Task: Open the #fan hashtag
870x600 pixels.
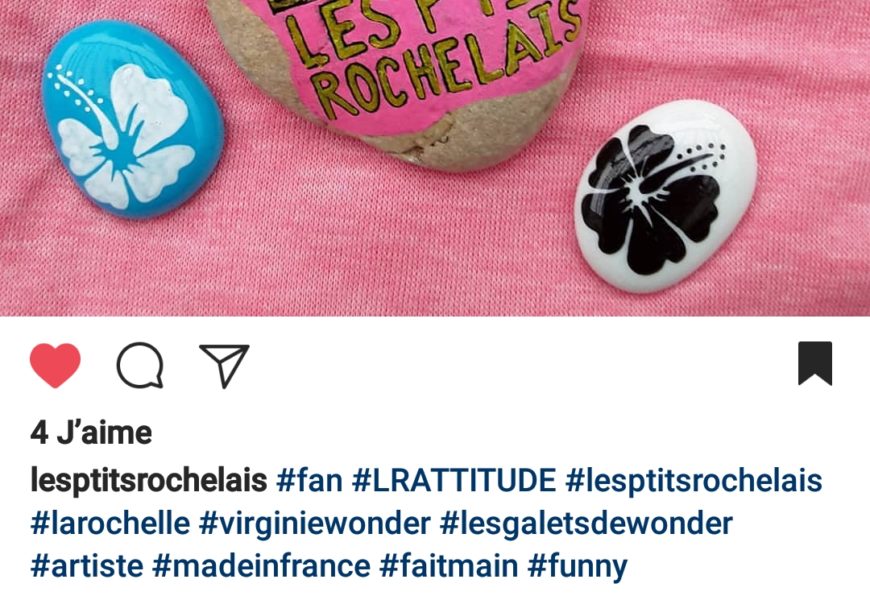Action: coord(309,480)
